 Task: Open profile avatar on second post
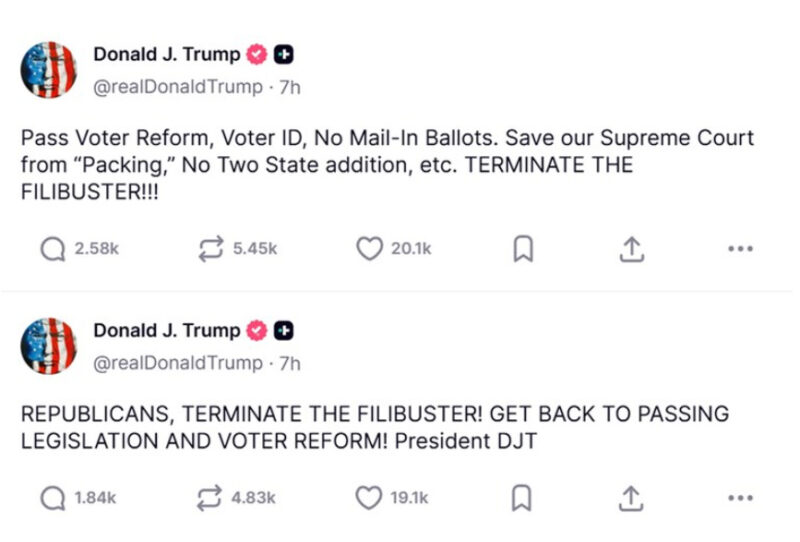point(48,346)
